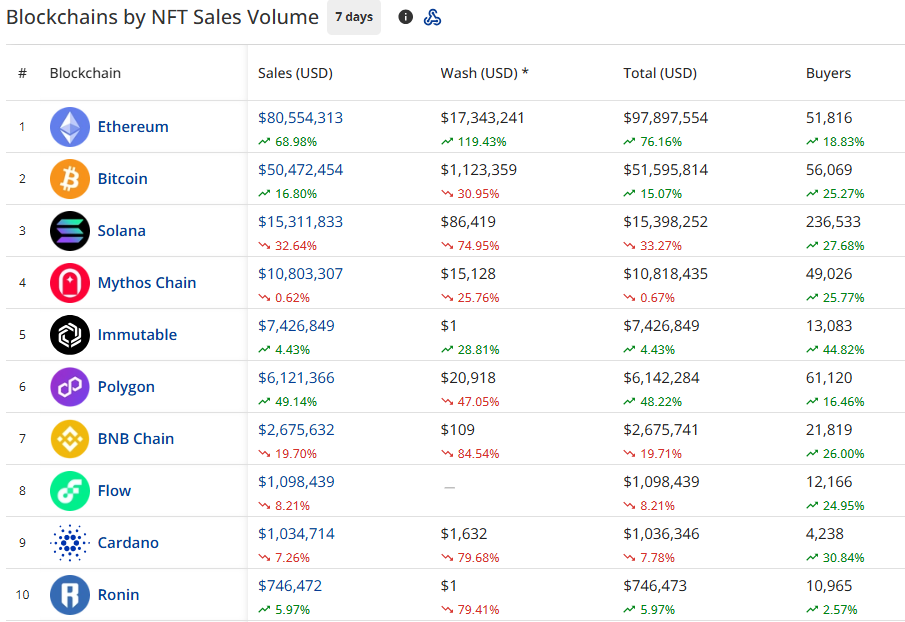Screen dimensions: 905x622
Task: Sort by the Blockchain column header
Action: click(x=85, y=73)
